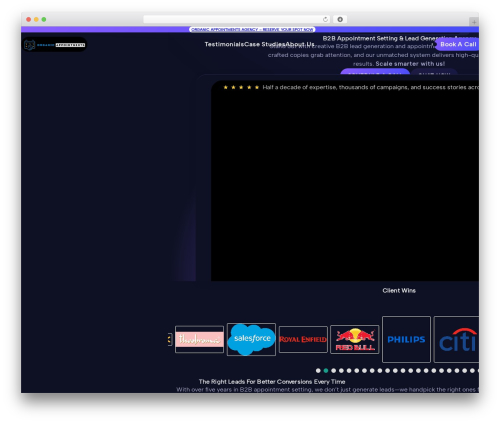The height and width of the screenshot is (423, 500).
Task: Open a new tab with the plus button
Action: pos(474,22)
